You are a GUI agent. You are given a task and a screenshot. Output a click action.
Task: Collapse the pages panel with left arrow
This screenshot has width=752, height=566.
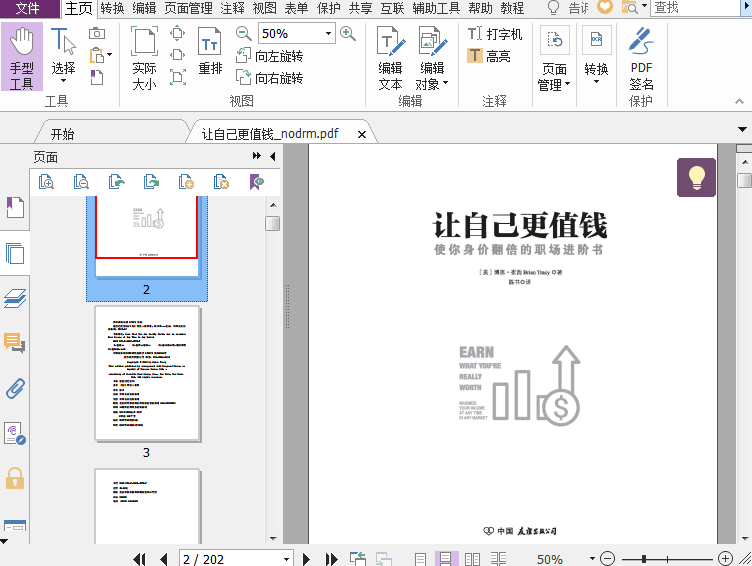click(272, 156)
